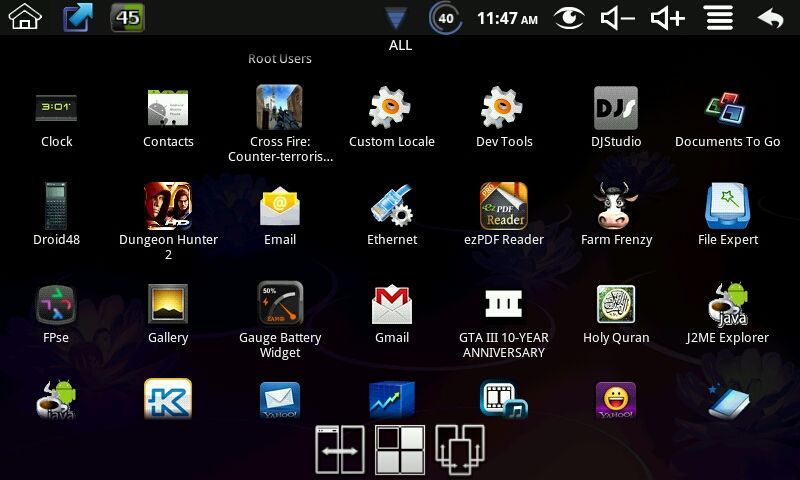This screenshot has height=480, width=800.
Task: Launch Cross Fire: Counter-terrorist game
Action: (280, 107)
